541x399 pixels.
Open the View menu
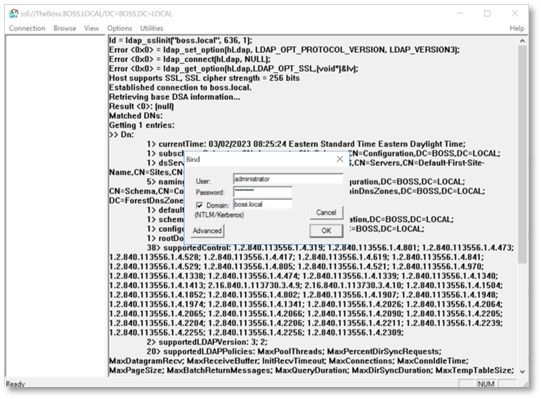pyautogui.click(x=91, y=28)
